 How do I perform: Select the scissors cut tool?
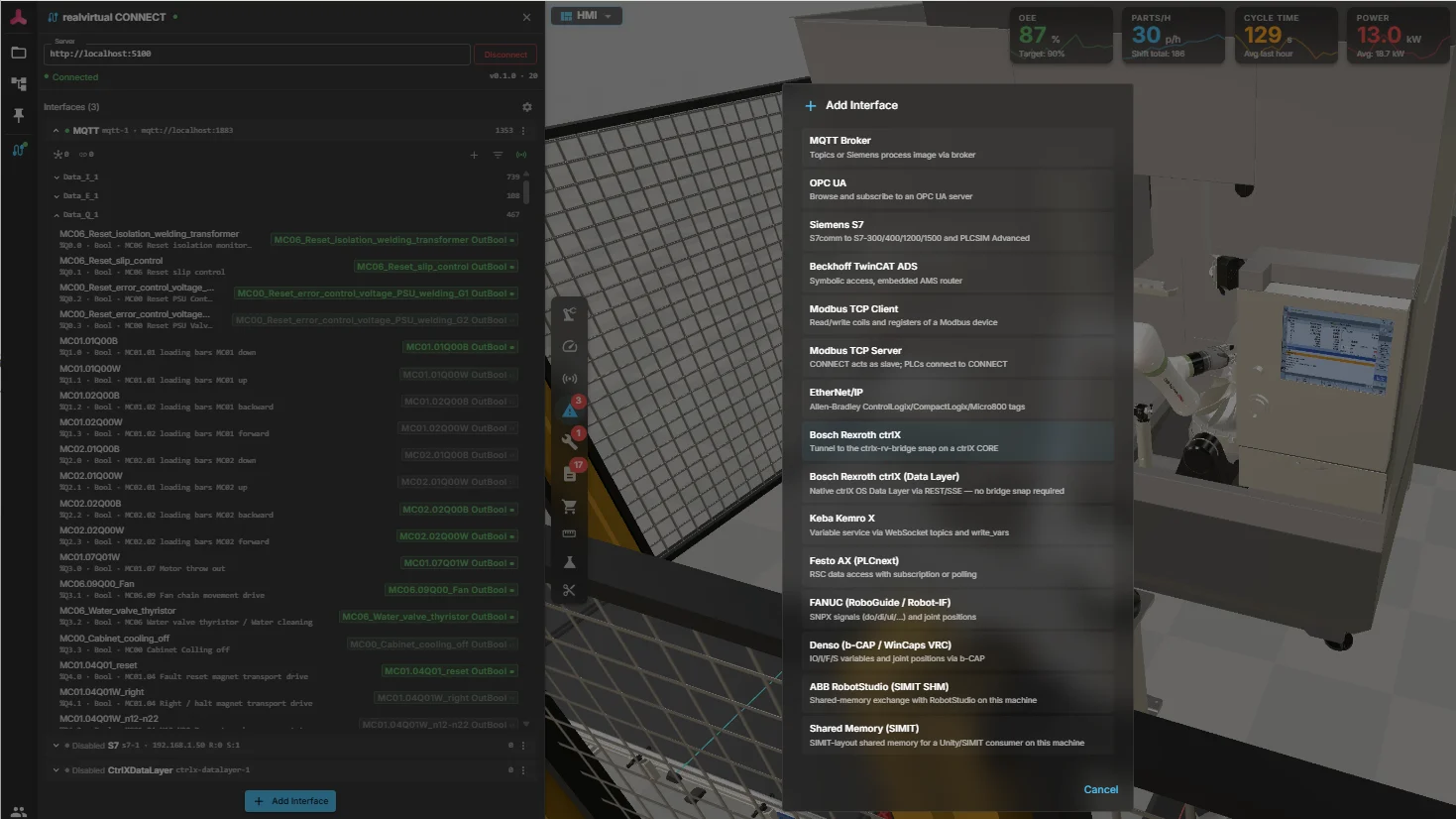coord(569,590)
